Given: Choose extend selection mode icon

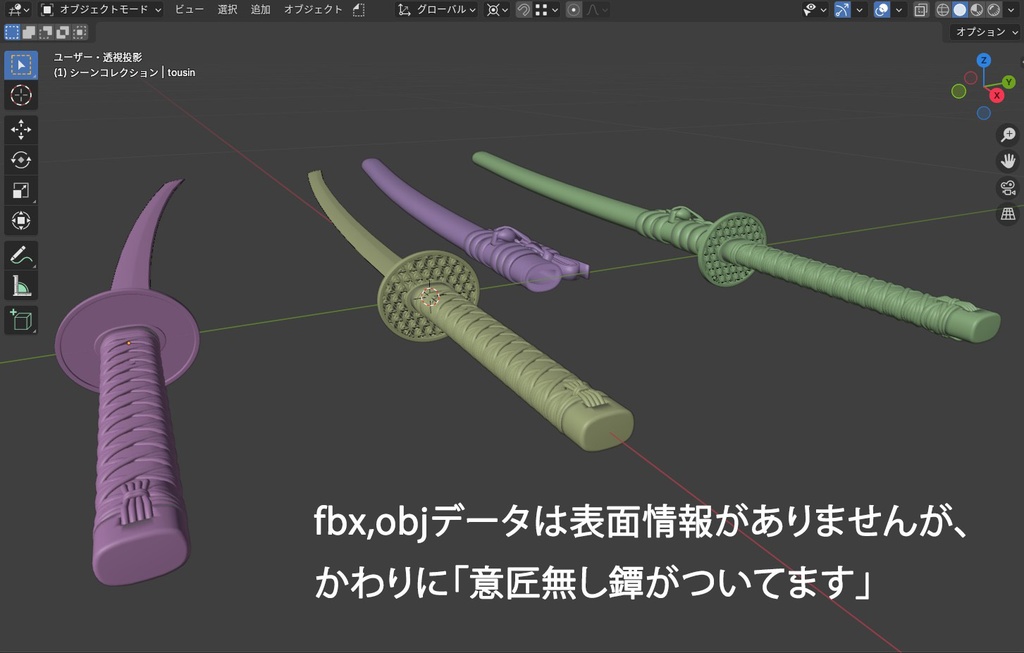Looking at the screenshot, I should tap(29, 32).
